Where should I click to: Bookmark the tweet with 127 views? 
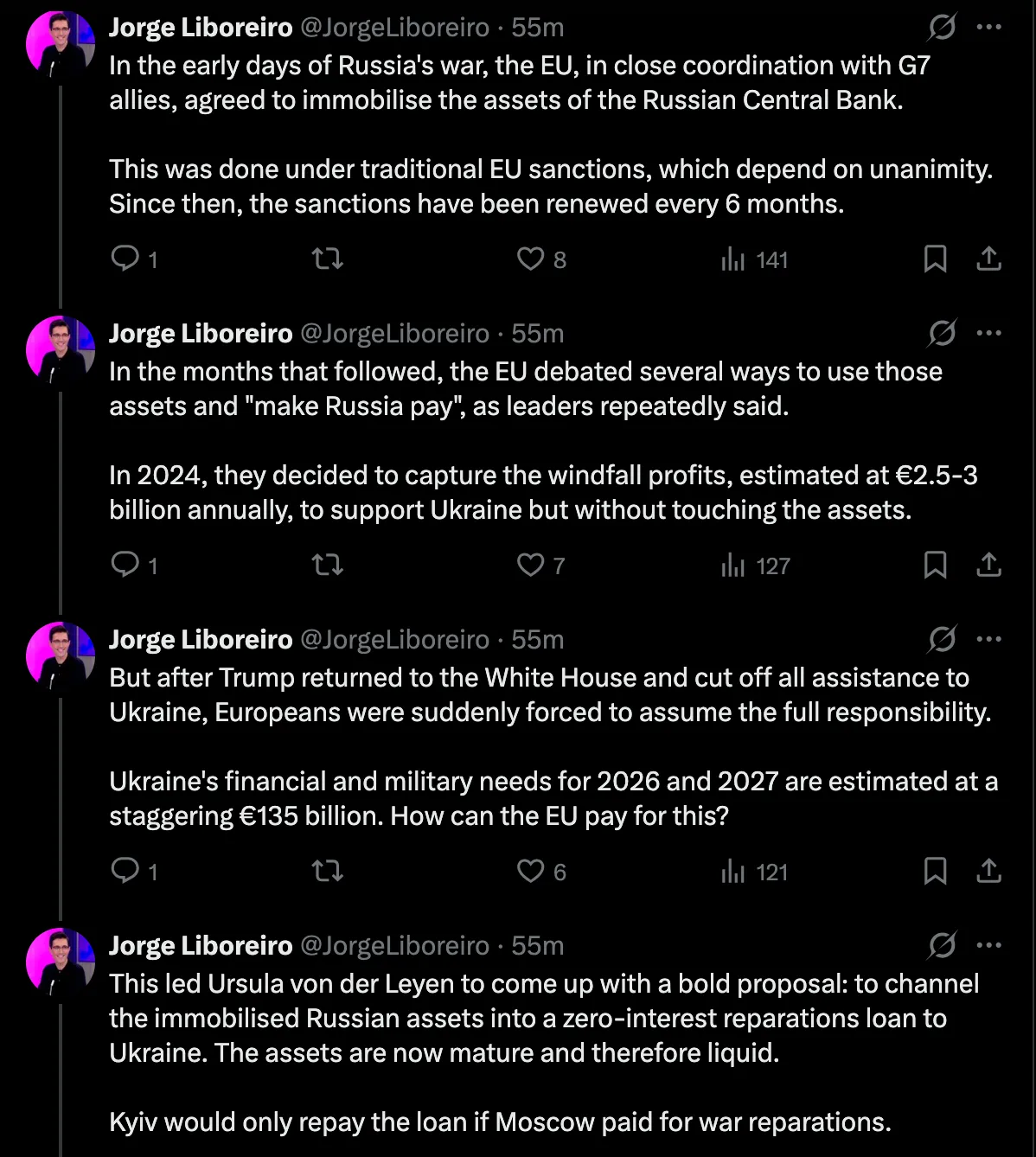[x=935, y=565]
